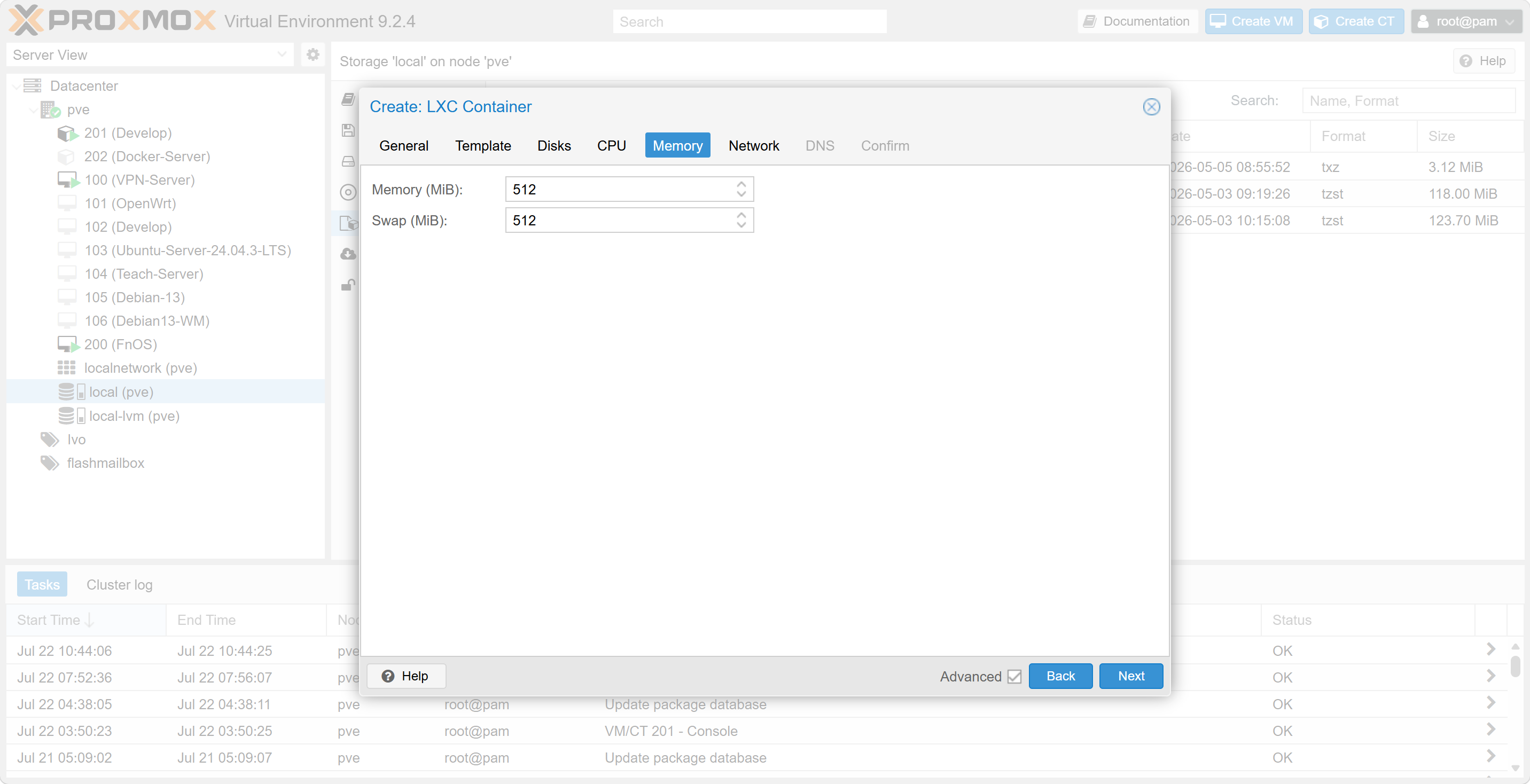1530x784 pixels.
Task: Click the Memory (MiB) input field
Action: tap(629, 190)
